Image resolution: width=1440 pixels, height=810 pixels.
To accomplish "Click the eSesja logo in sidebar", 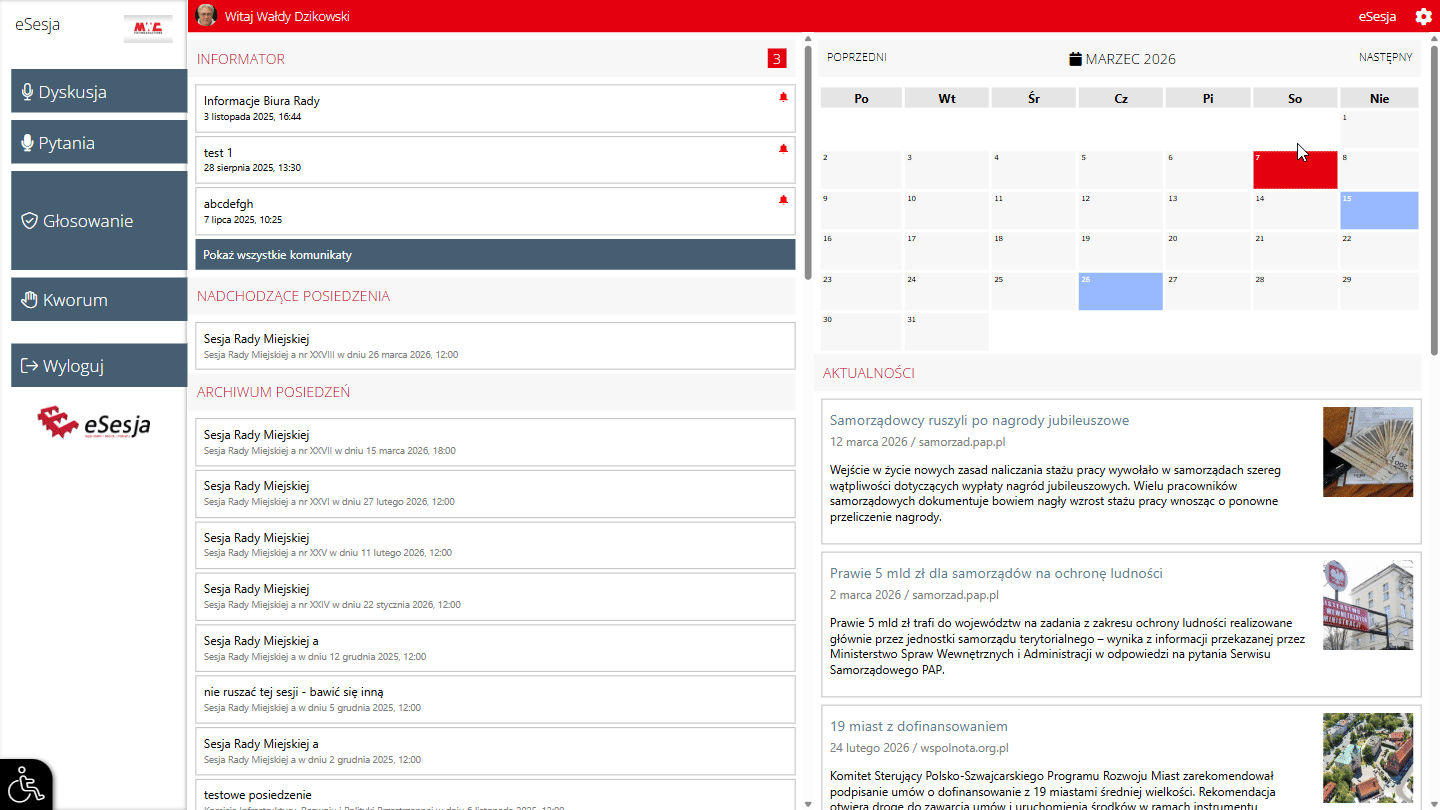I will tap(94, 423).
